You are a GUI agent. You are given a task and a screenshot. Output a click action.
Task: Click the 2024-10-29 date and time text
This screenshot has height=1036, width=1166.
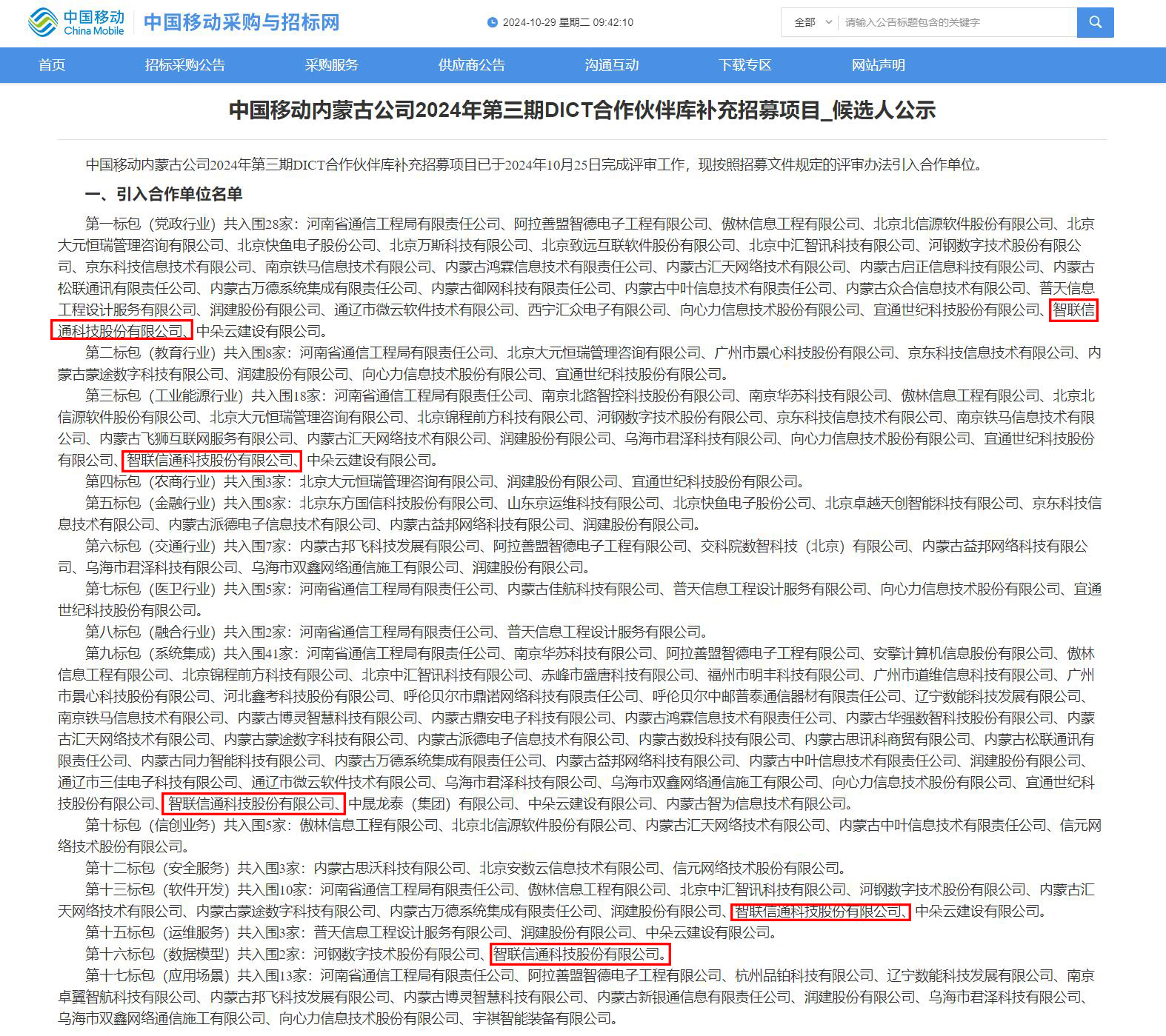(567, 22)
